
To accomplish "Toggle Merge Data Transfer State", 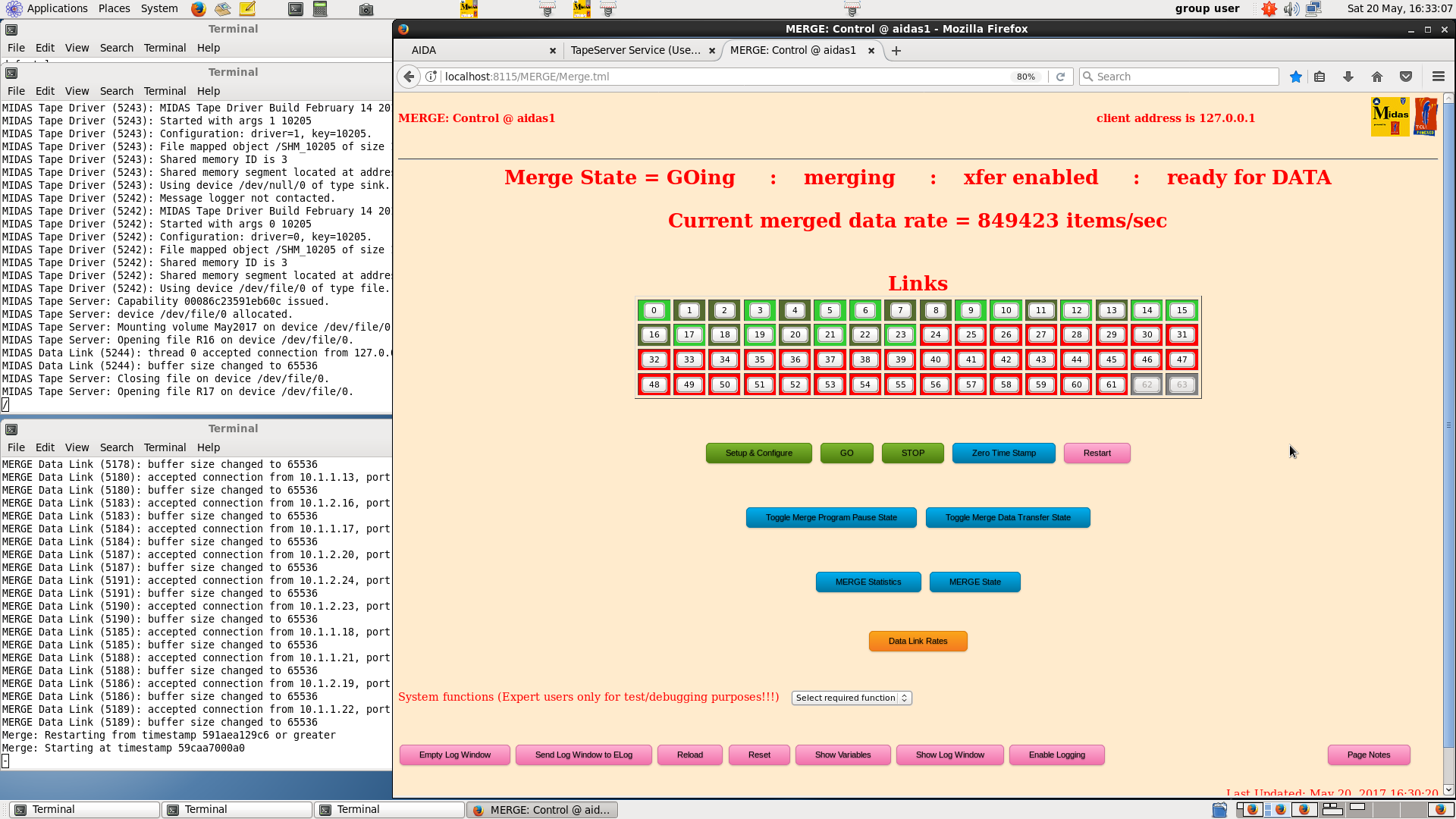I will (x=1007, y=517).
